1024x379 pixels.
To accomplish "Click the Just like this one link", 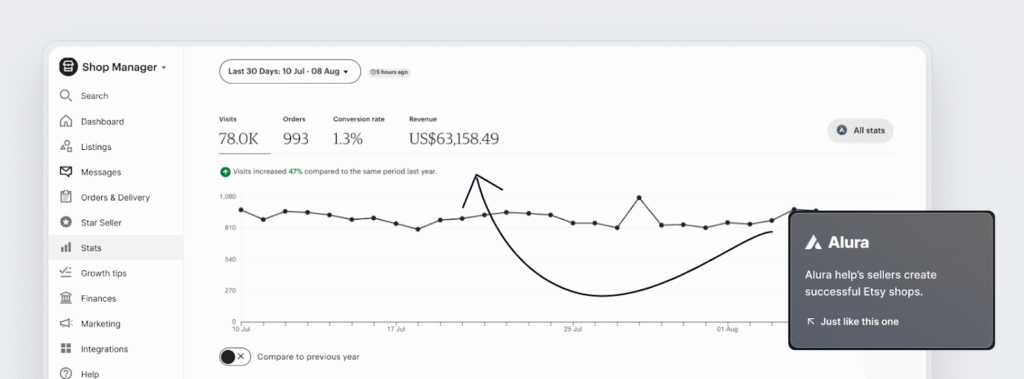I will tap(859, 321).
